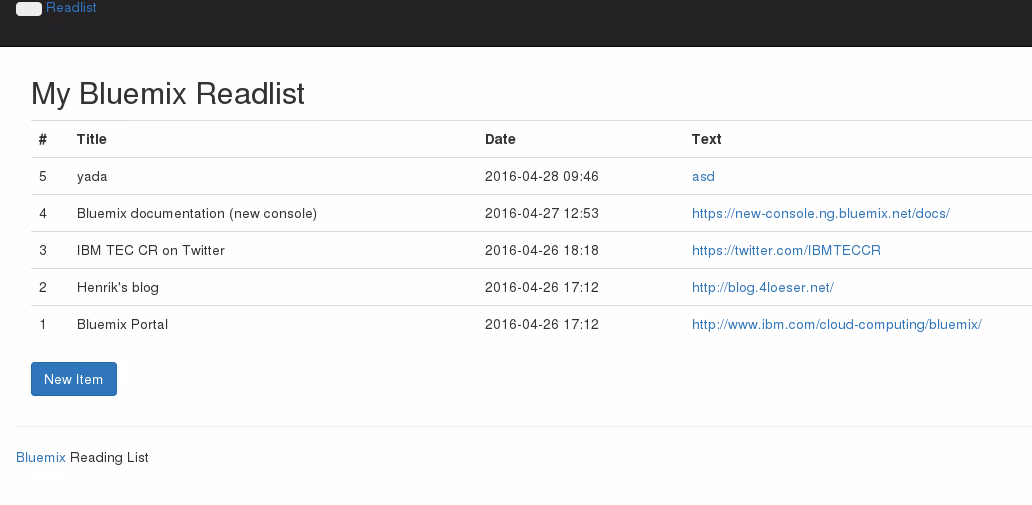This screenshot has width=1032, height=505.
Task: Select the 'IBM TEC CR on Twitter' title
Action: pos(151,250)
